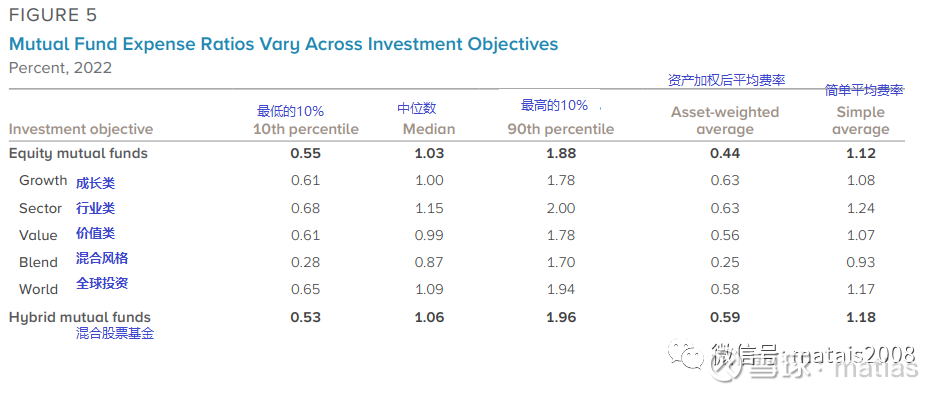Image resolution: width=946 pixels, height=396 pixels.
Task: Click the Percent, 2022 subtitle
Action: [x=60, y=68]
